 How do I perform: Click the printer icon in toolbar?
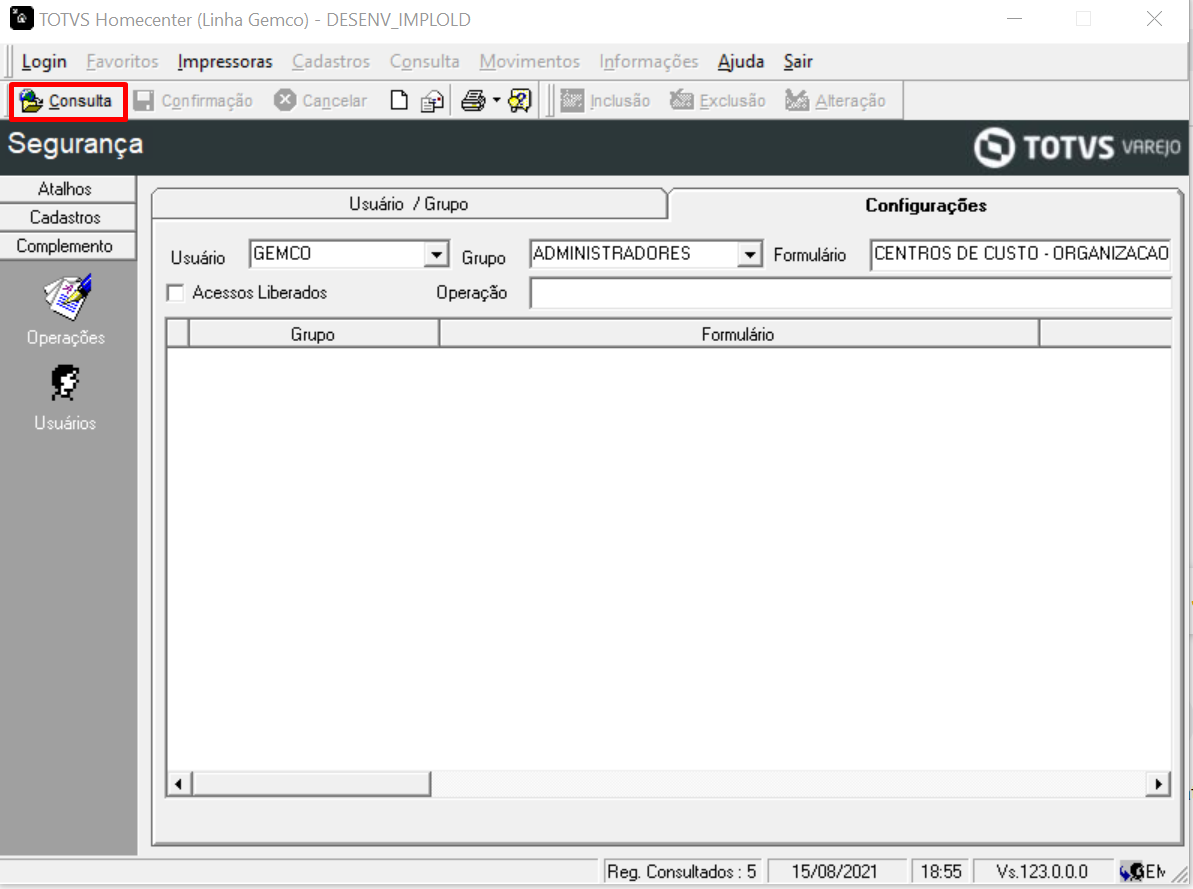(x=473, y=100)
